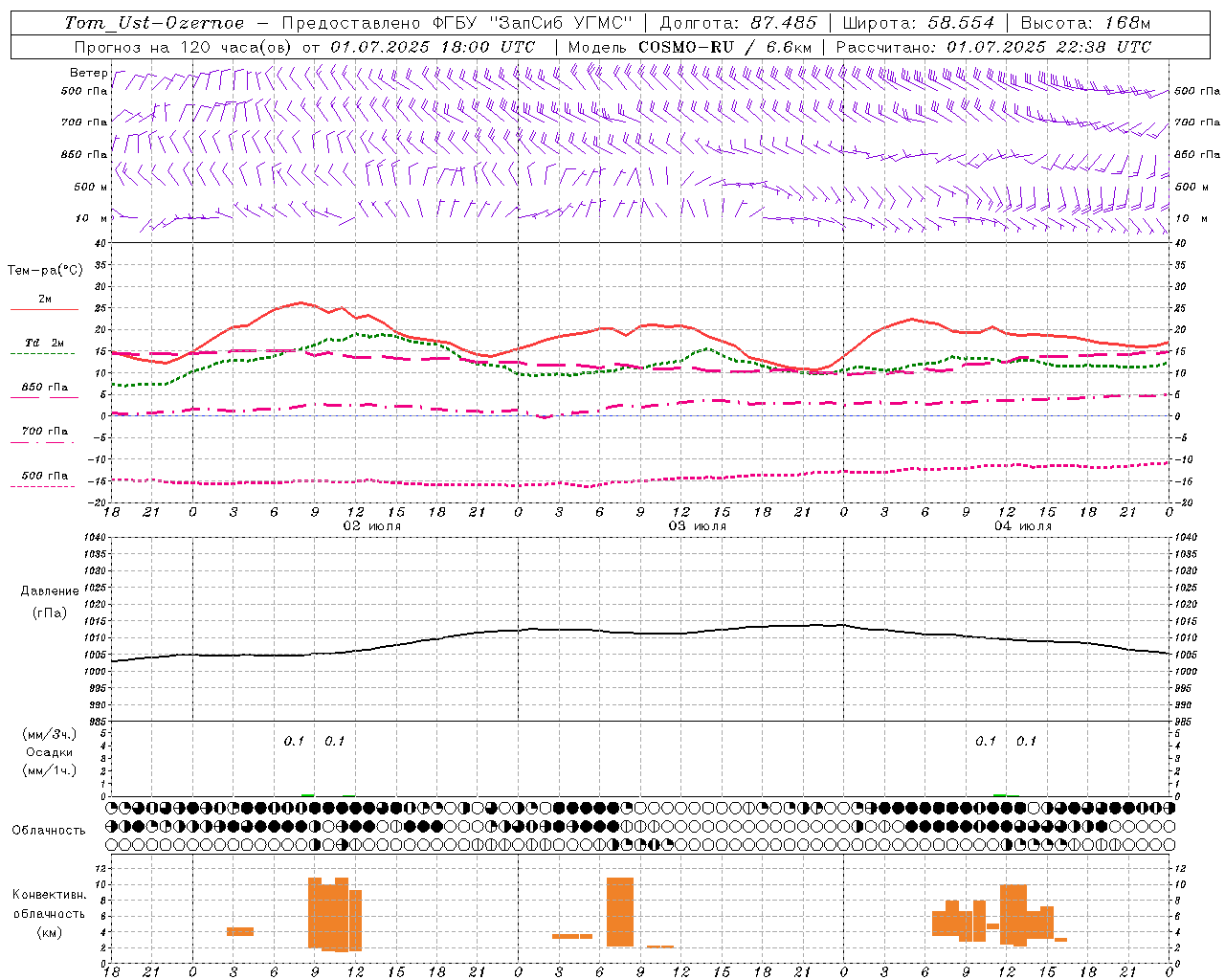Click the (мм/1ч.) precipitation unit label
1225x980 pixels.
[50, 770]
